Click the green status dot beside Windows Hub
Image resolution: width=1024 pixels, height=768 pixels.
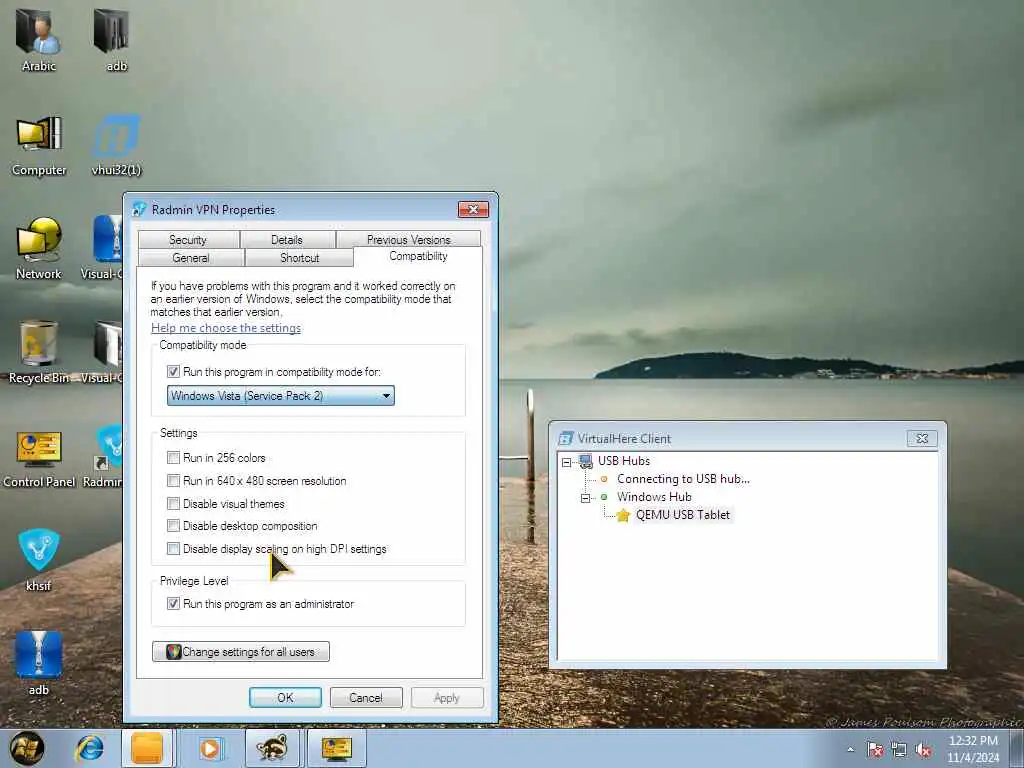604,497
